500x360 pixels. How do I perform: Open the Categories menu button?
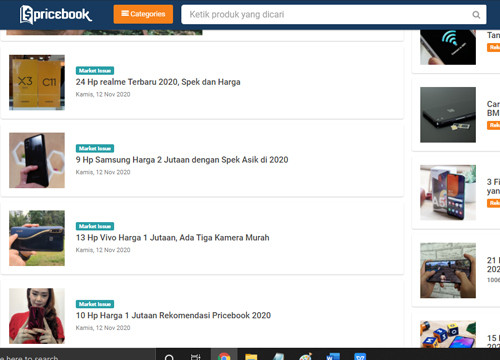pos(143,14)
